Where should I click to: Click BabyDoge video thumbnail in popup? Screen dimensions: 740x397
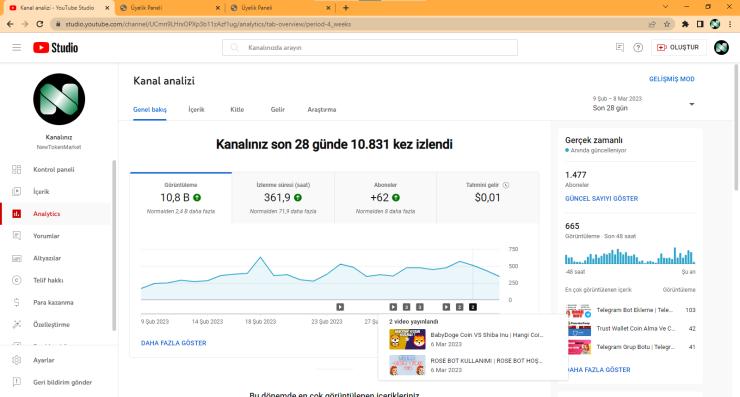point(407,339)
